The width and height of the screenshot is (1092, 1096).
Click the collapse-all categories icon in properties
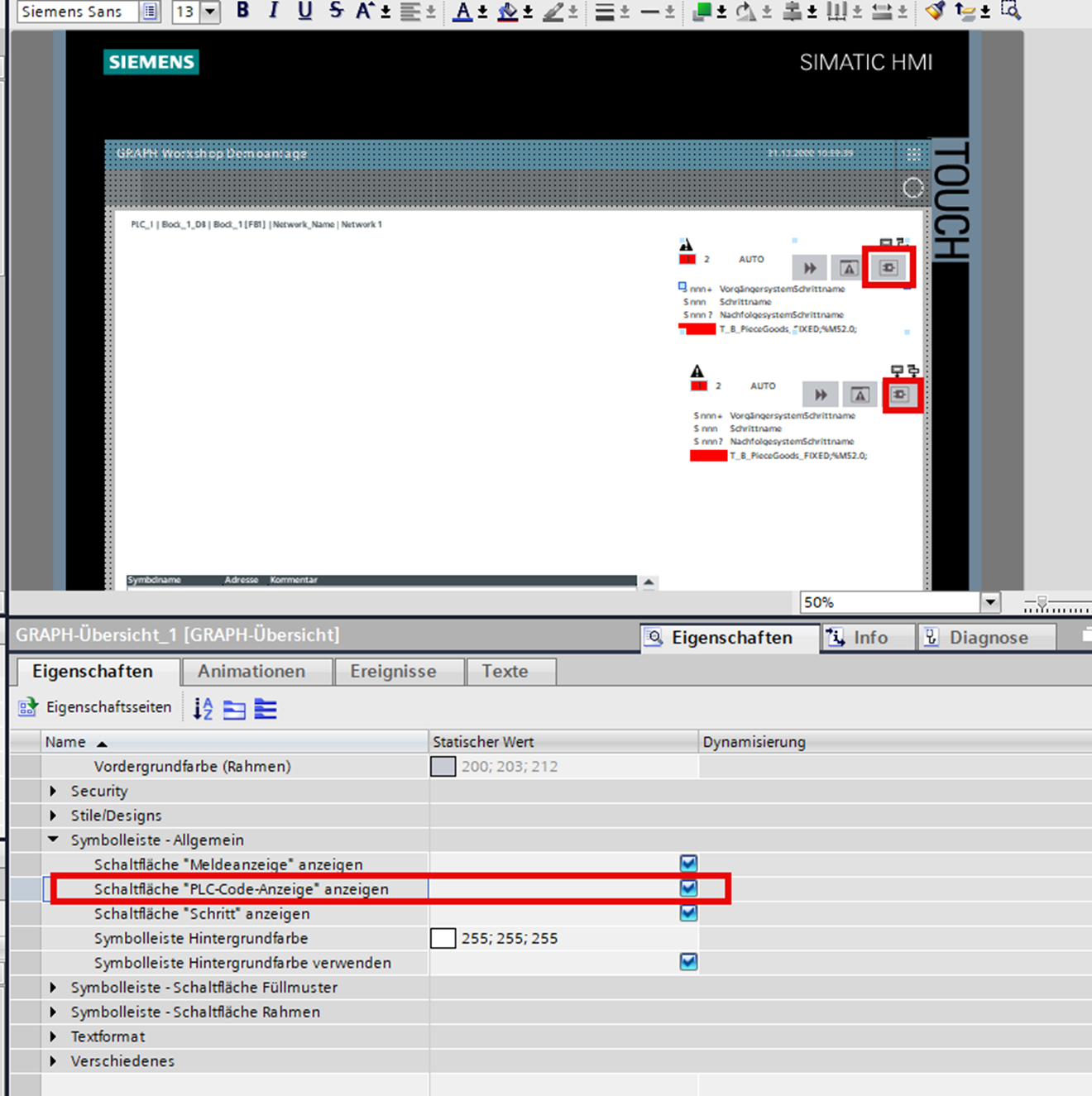click(x=235, y=709)
